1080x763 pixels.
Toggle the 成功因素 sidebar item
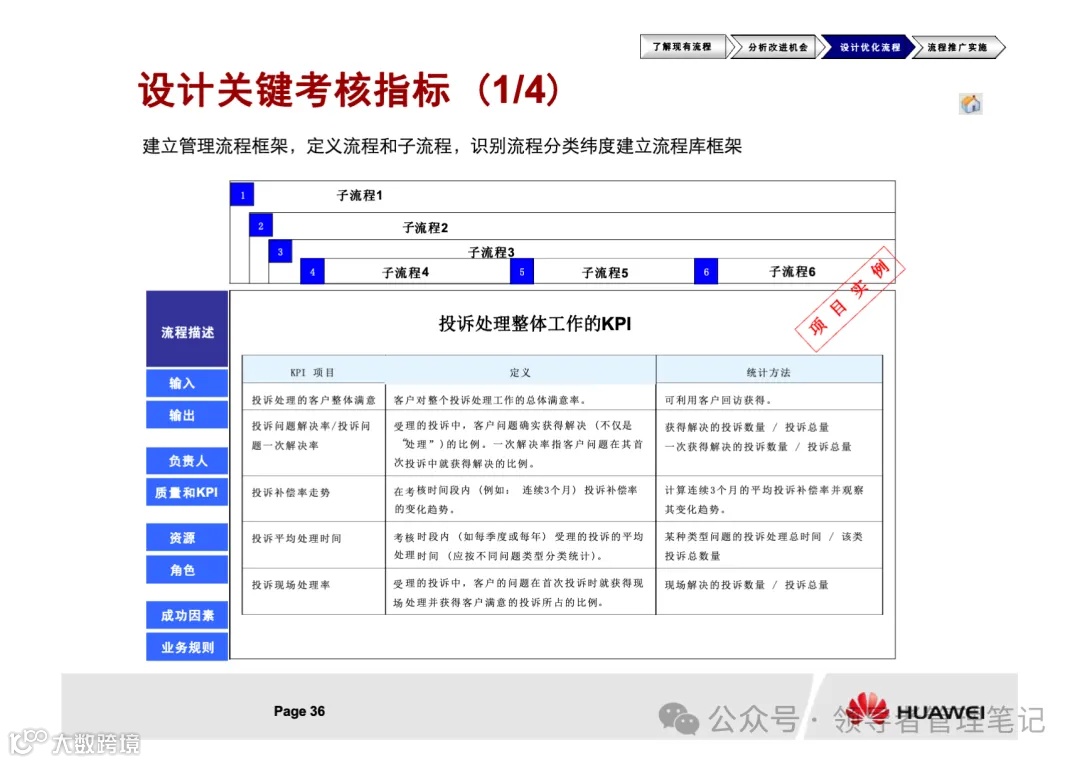click(186, 616)
